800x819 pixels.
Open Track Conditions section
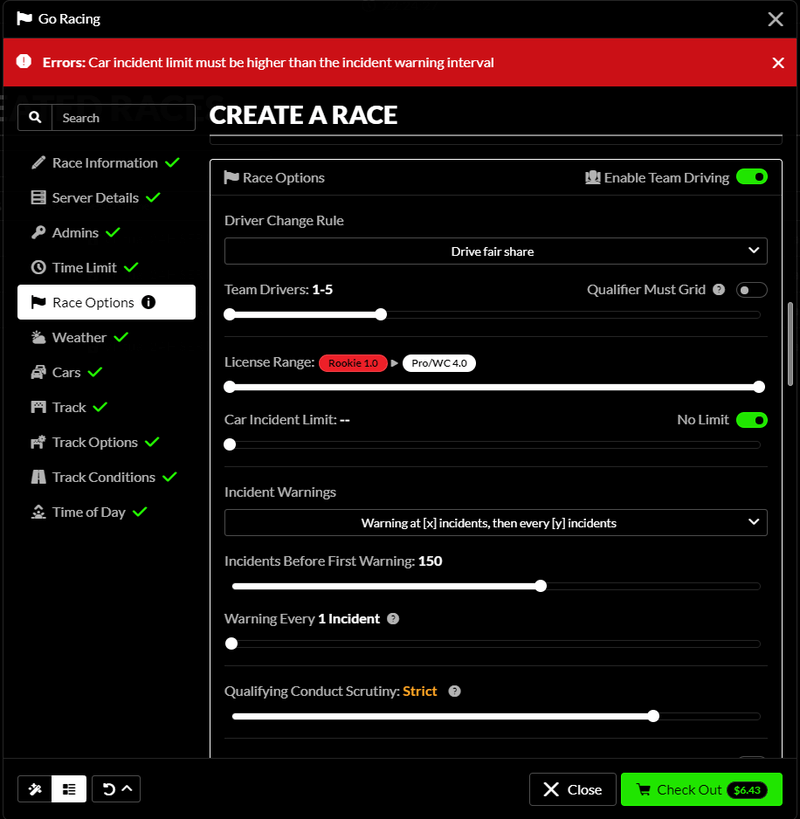[106, 477]
